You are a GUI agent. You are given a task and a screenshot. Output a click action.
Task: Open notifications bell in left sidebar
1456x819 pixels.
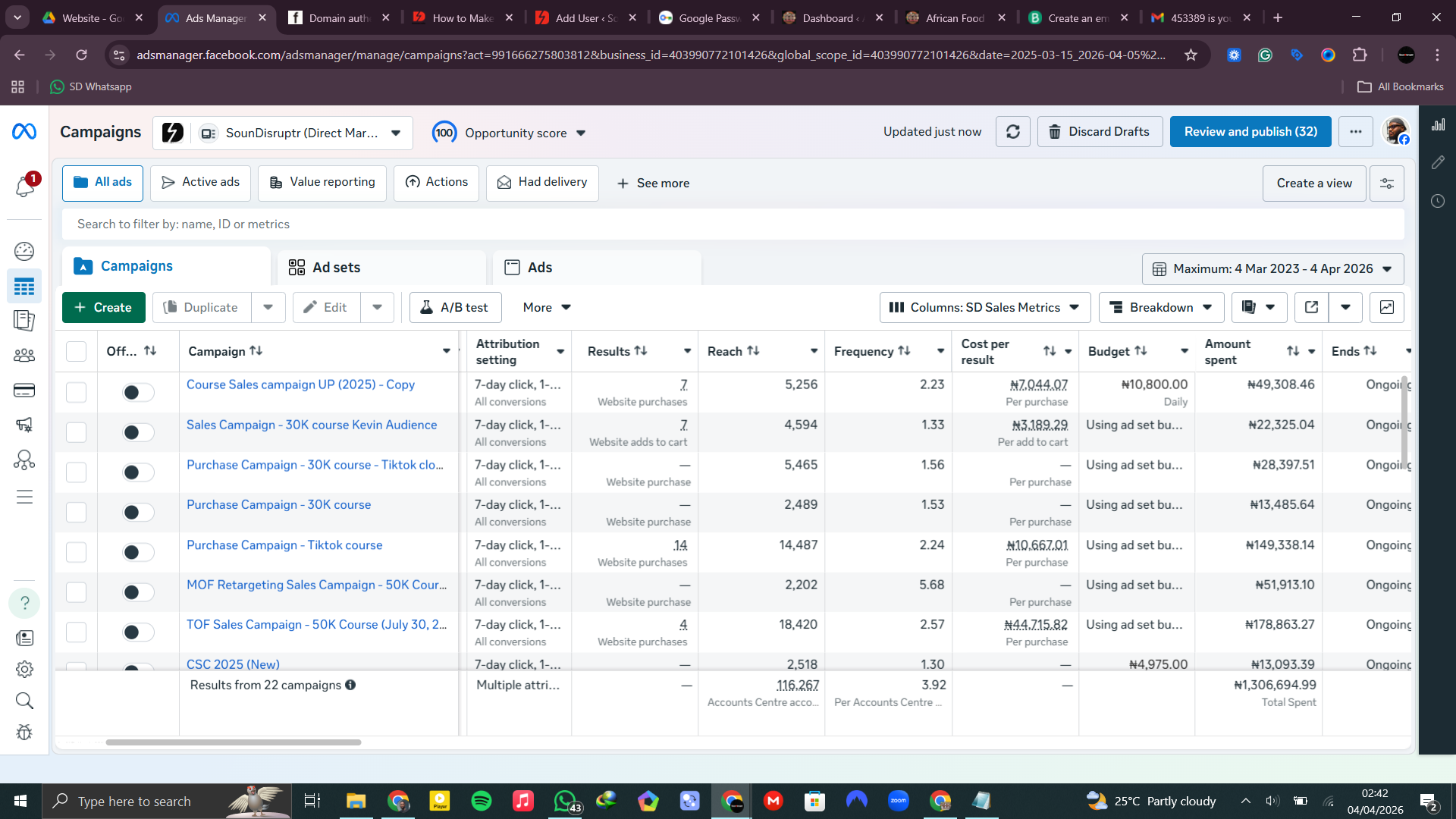[x=24, y=187]
